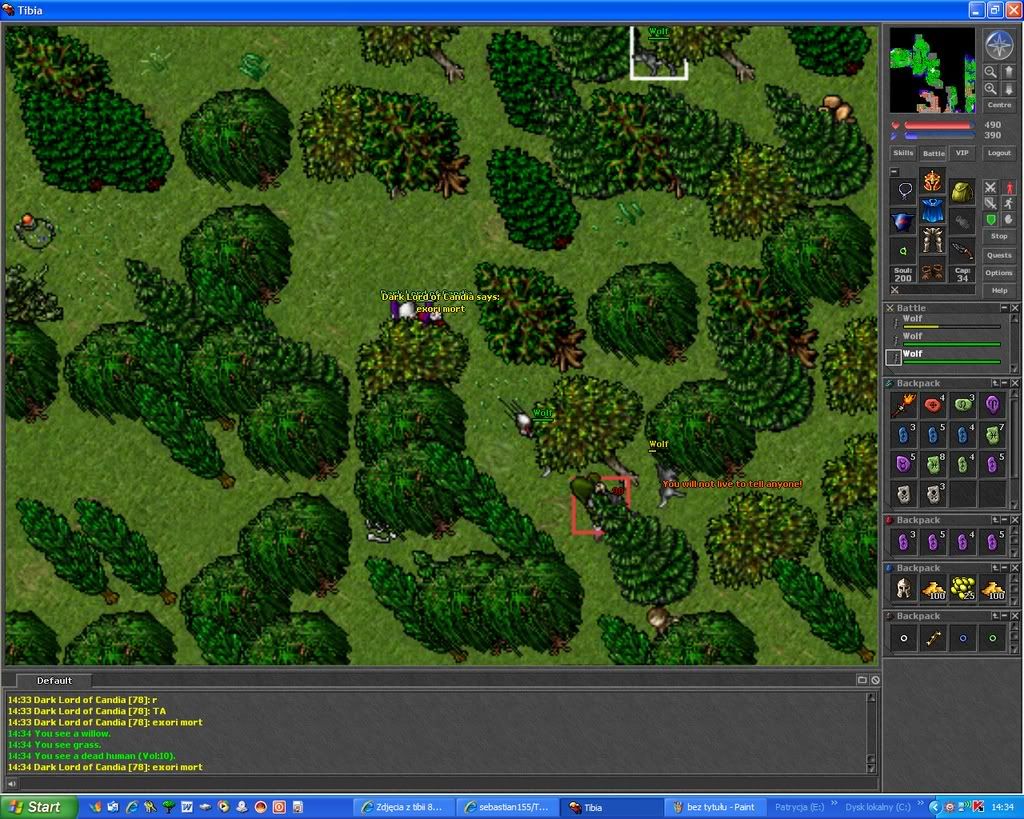The height and width of the screenshot is (819, 1024).
Task: Minimize the Battle panel
Action: click(x=1004, y=308)
